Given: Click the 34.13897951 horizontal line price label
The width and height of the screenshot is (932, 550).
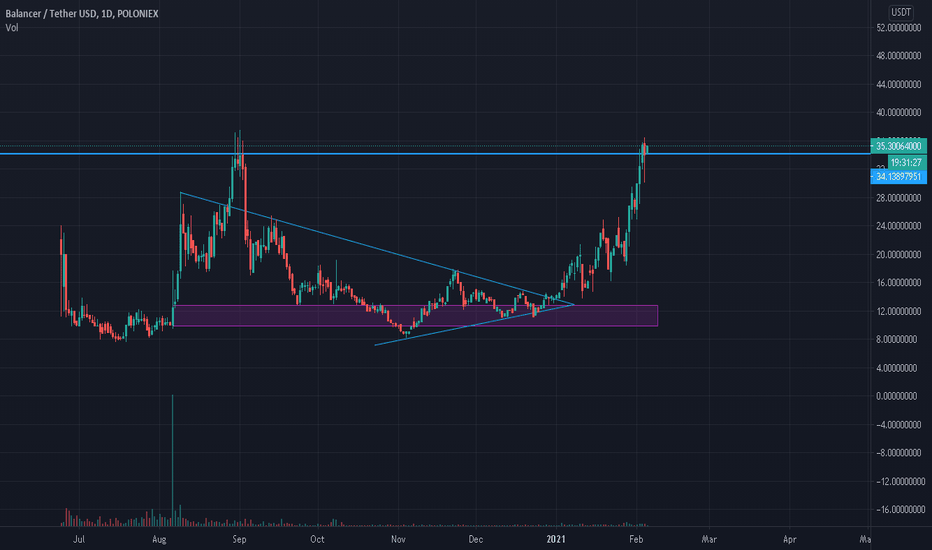Looking at the screenshot, I should click(x=898, y=177).
